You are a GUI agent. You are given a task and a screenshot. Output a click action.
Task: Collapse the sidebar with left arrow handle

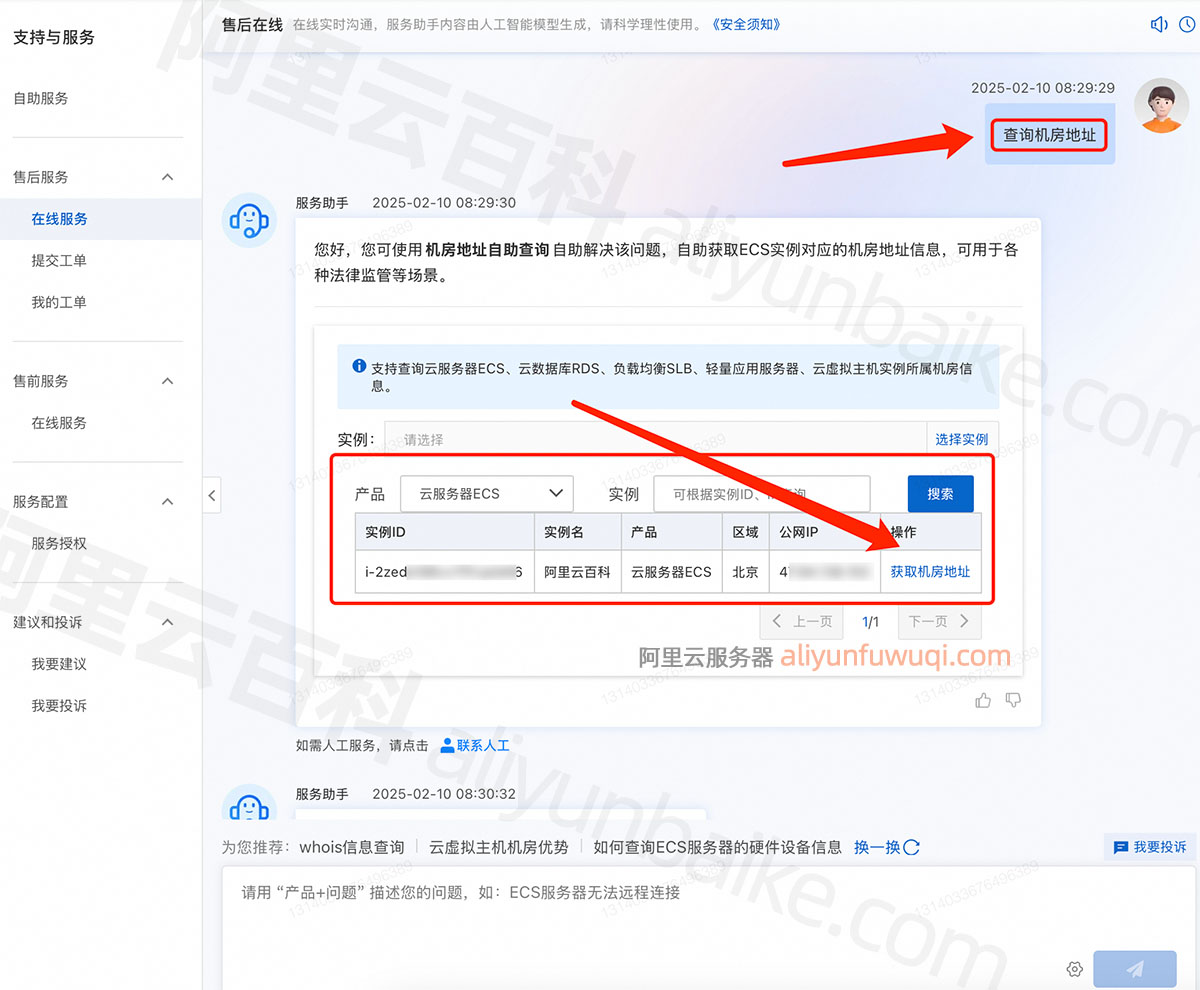[211, 495]
